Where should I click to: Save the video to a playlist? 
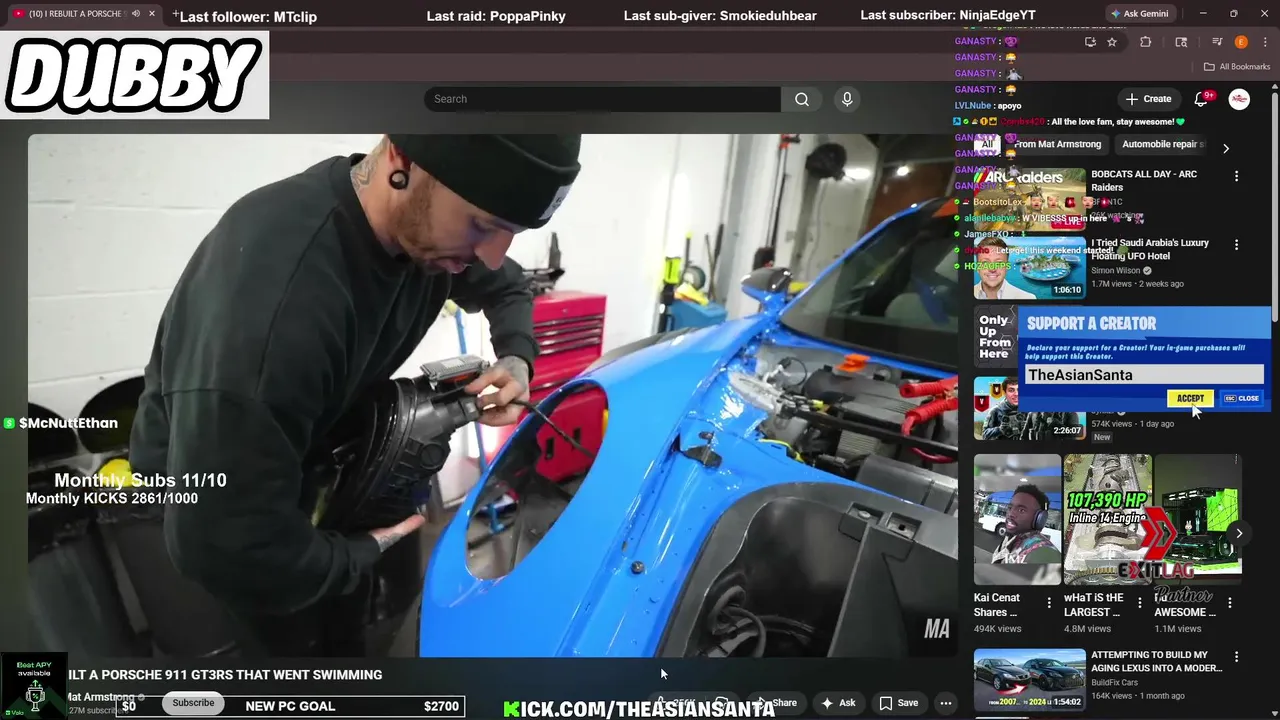[x=898, y=703]
